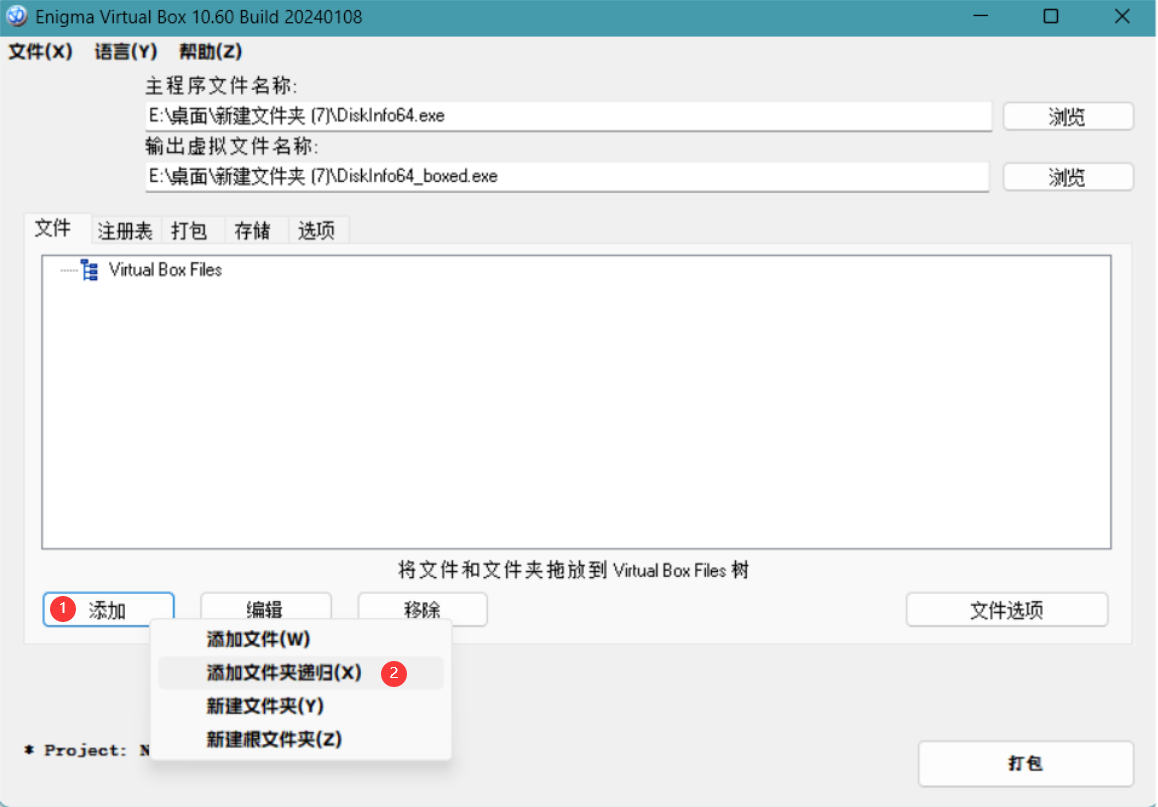Choose 新建根文件夹(Z) from the popup menu
The image size is (1158, 807).
click(x=301, y=740)
